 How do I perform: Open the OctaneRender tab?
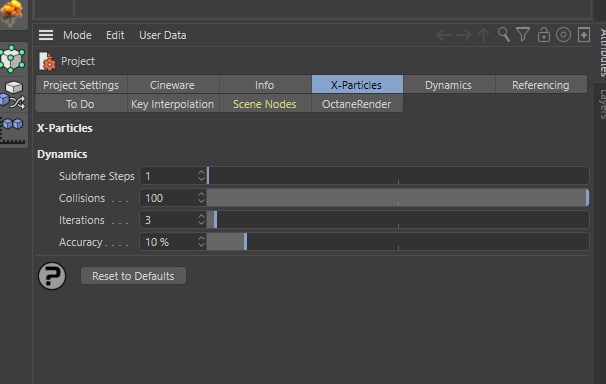[x=357, y=104]
